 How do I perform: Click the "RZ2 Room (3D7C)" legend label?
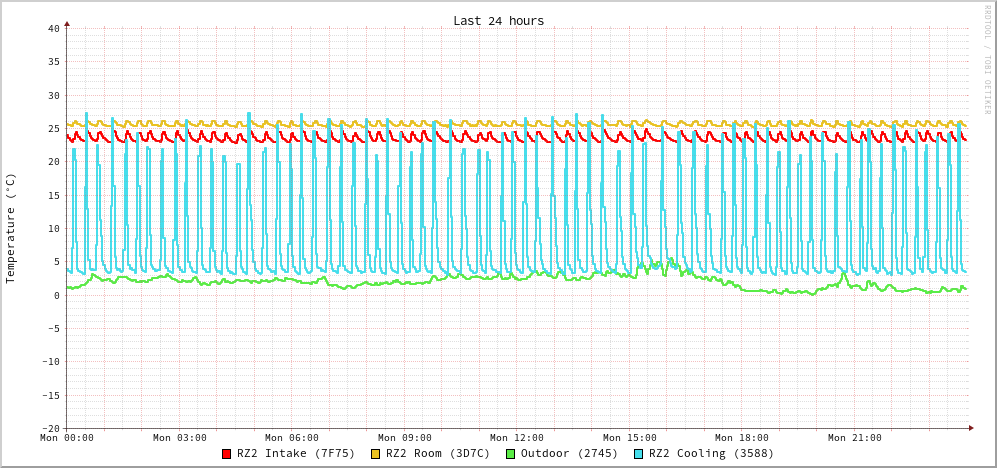438,454
